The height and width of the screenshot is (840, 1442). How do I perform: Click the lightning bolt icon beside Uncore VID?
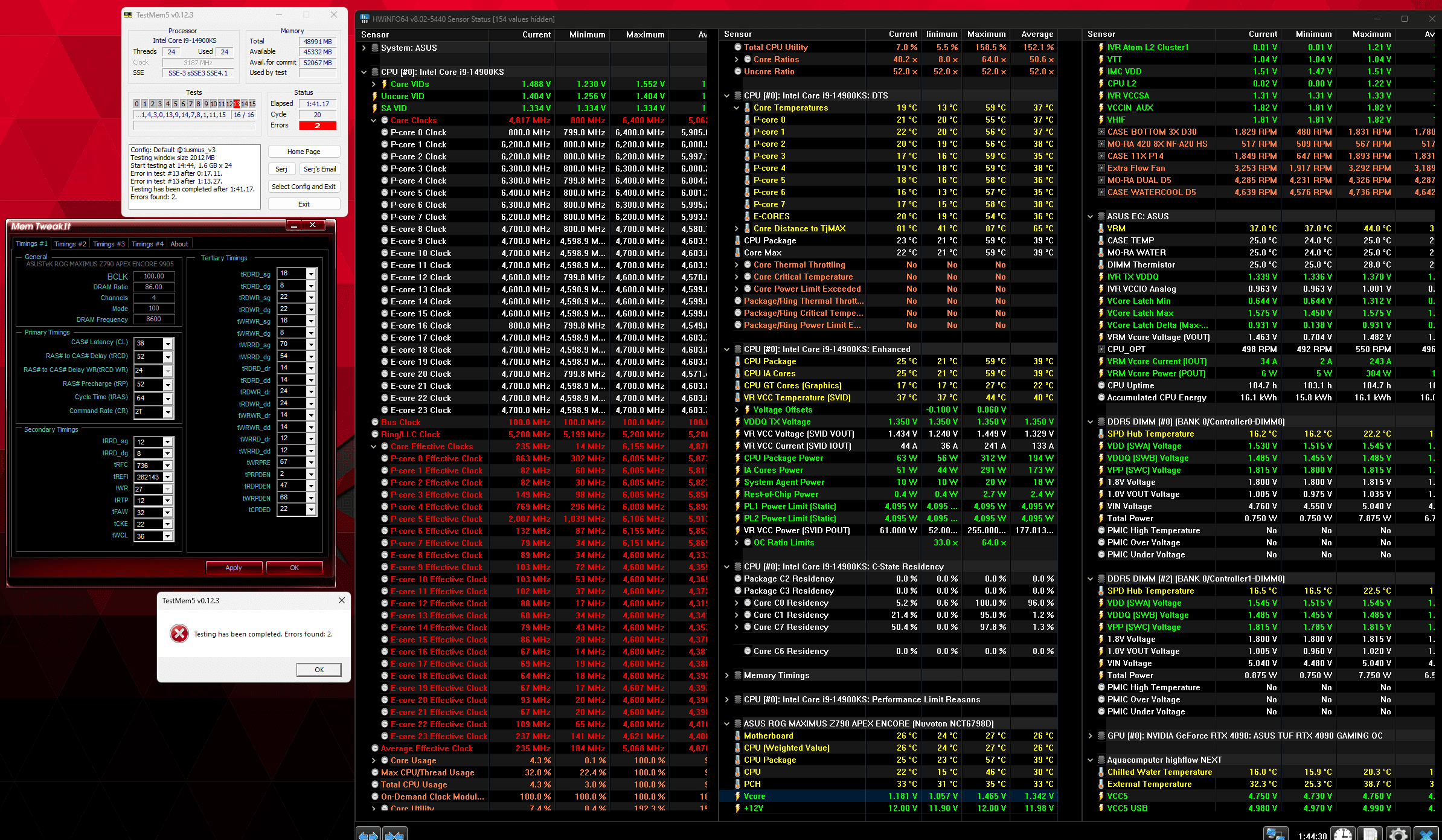coord(374,96)
